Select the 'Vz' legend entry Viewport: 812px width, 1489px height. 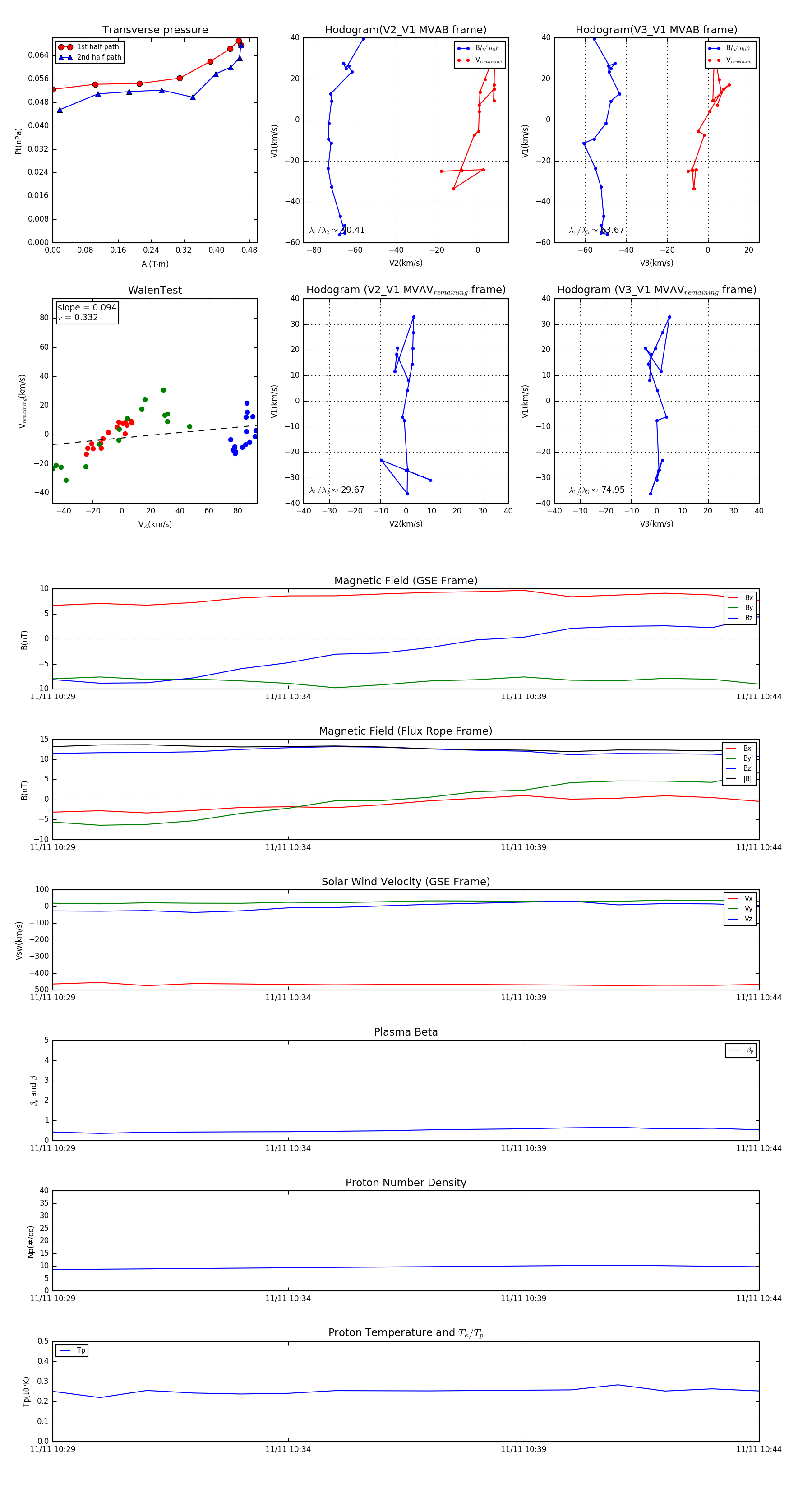tap(740, 919)
